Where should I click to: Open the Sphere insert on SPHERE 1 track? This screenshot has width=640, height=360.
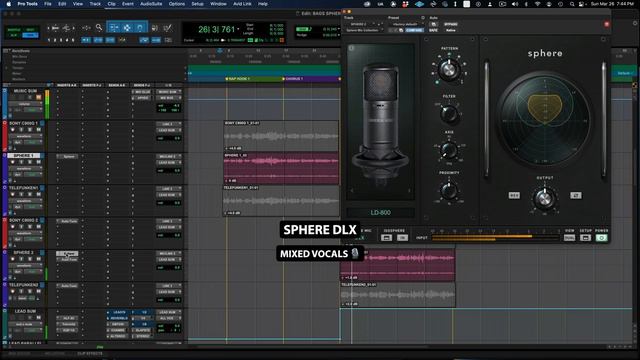click(68, 156)
